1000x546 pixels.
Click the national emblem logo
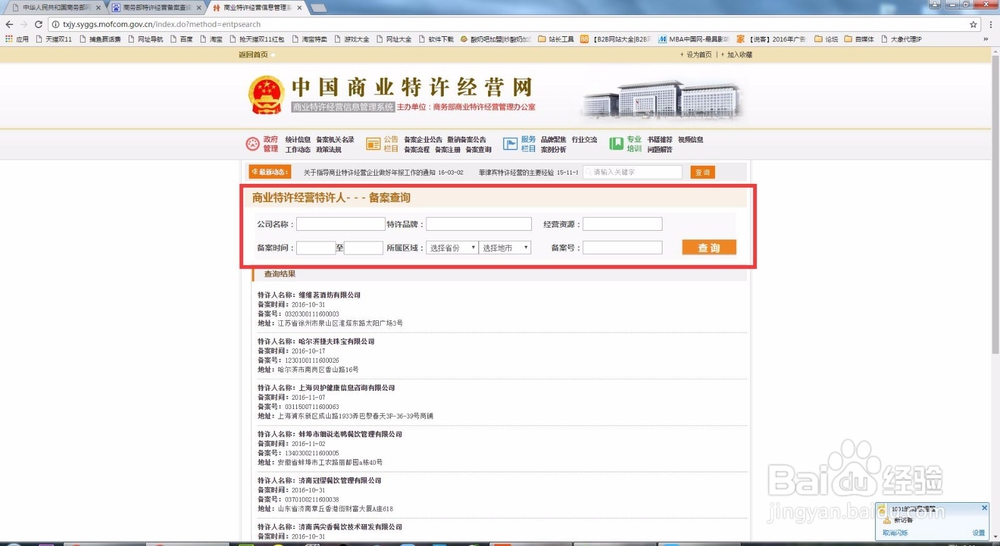pyautogui.click(x=266, y=95)
